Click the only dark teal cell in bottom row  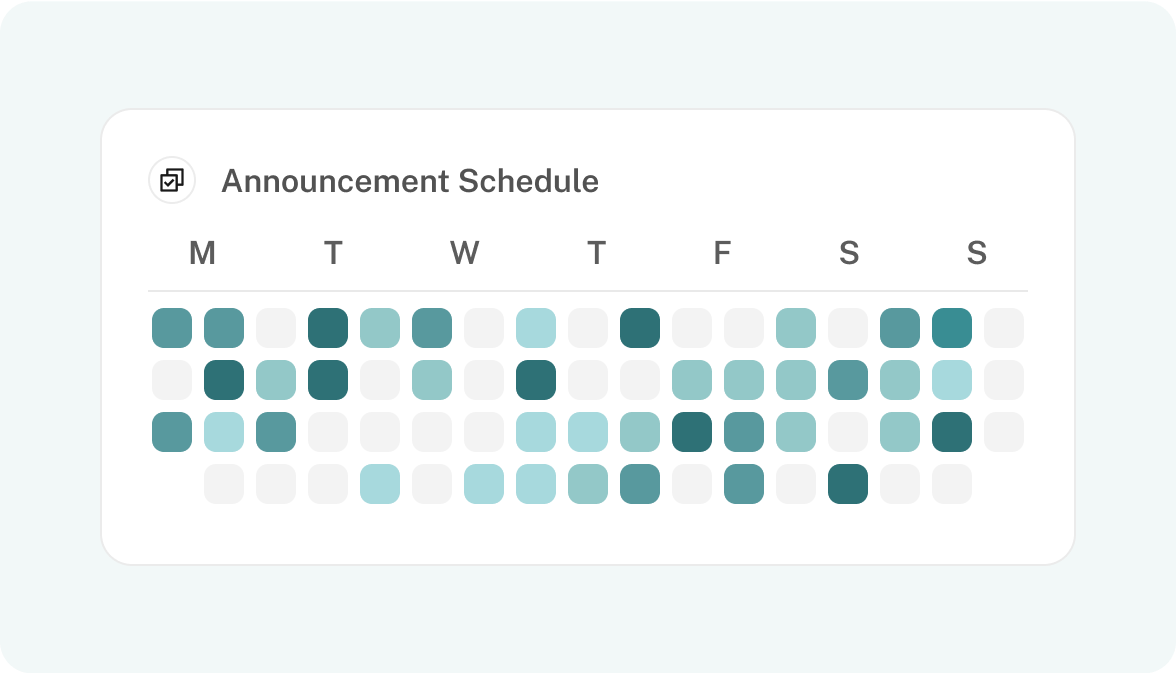[848, 484]
